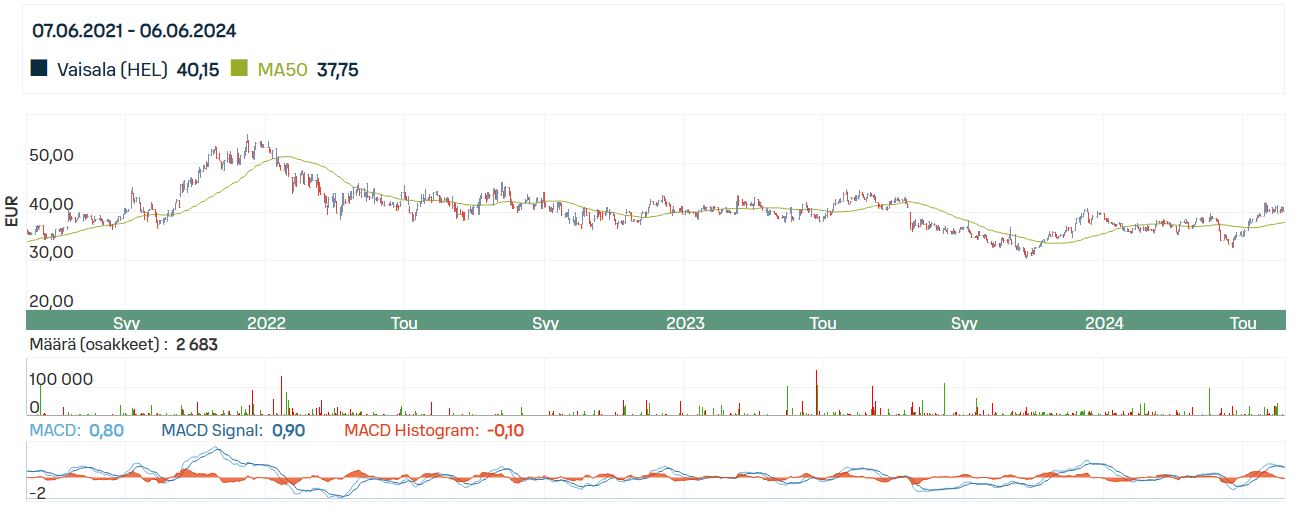1298x525 pixels.
Task: Click the MACD Histogram label
Action: click(410, 431)
